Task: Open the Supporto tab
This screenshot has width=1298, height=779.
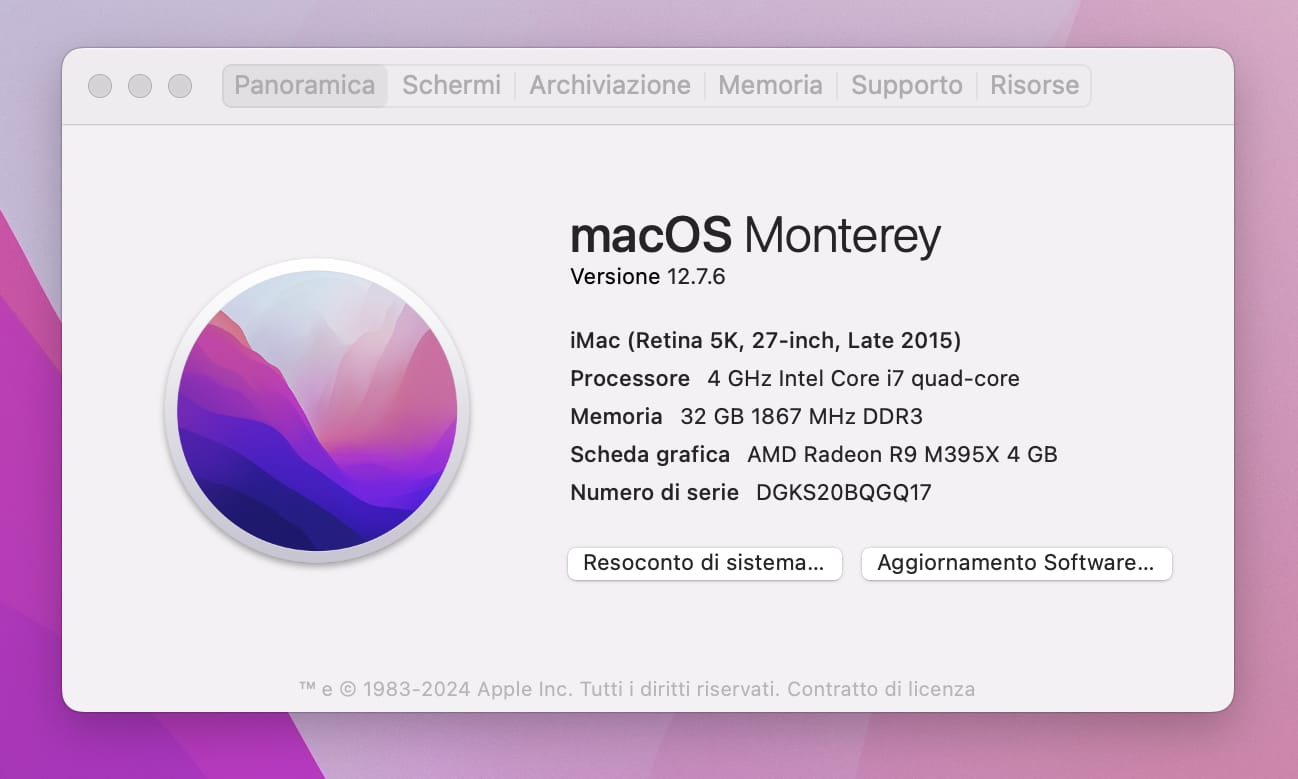Action: 906,86
